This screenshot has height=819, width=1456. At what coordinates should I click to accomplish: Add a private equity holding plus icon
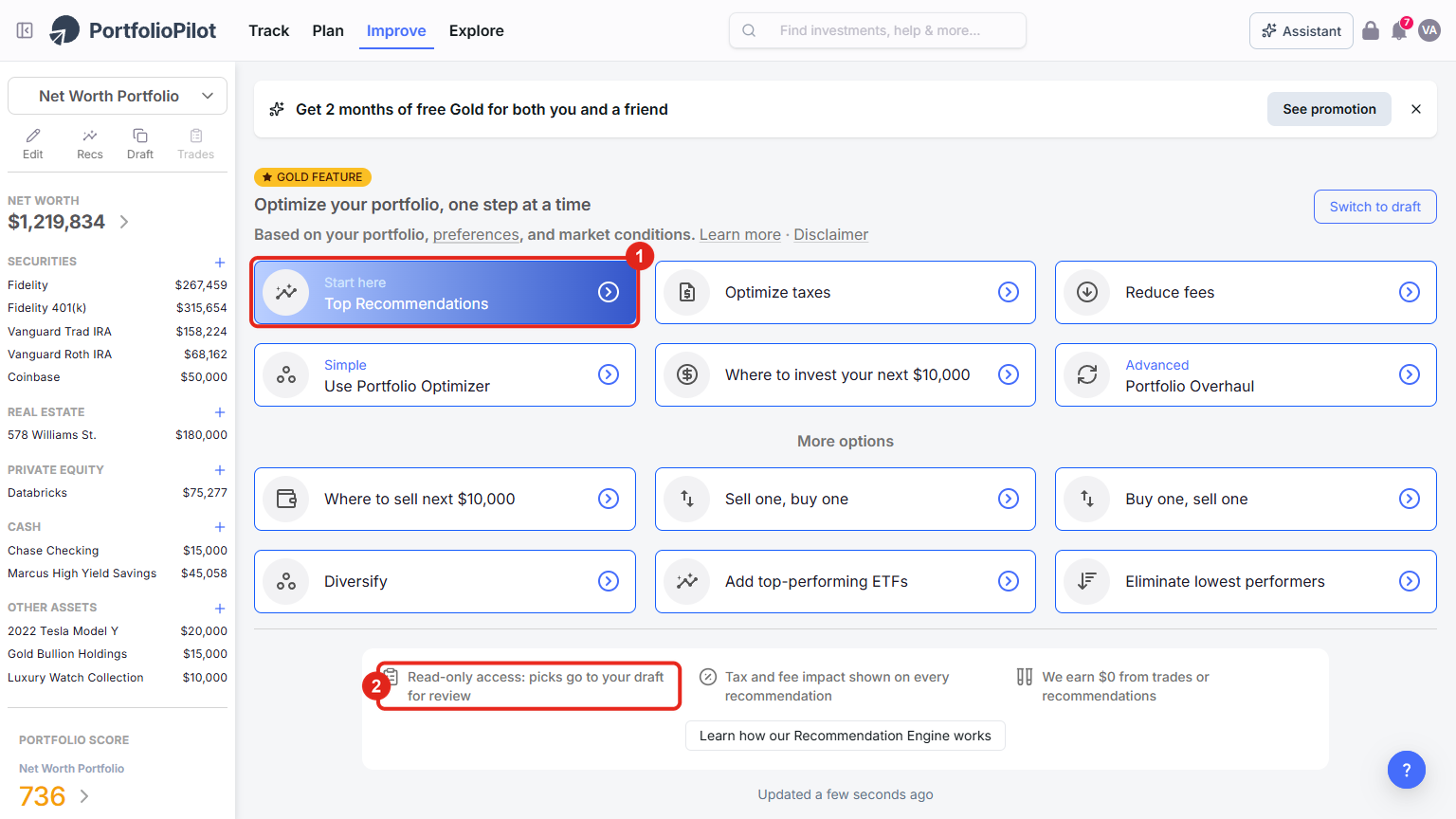click(220, 470)
